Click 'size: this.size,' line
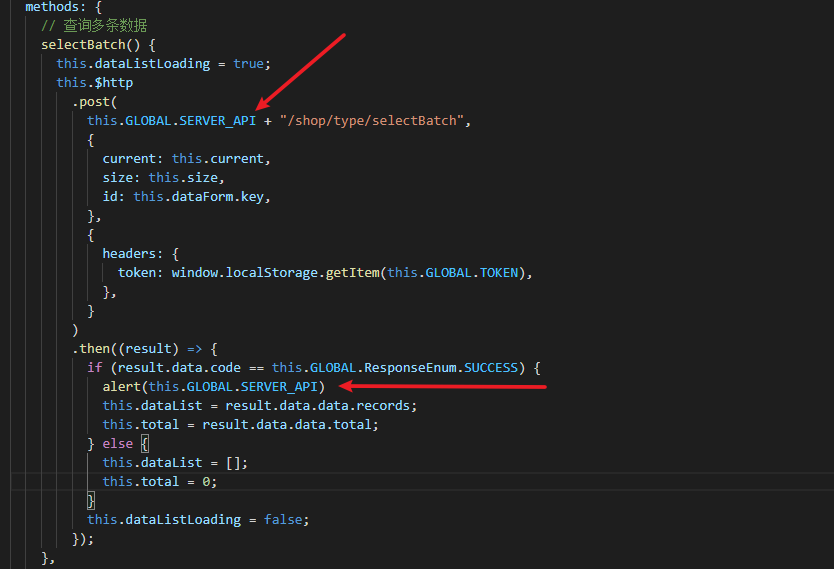 tap(164, 178)
